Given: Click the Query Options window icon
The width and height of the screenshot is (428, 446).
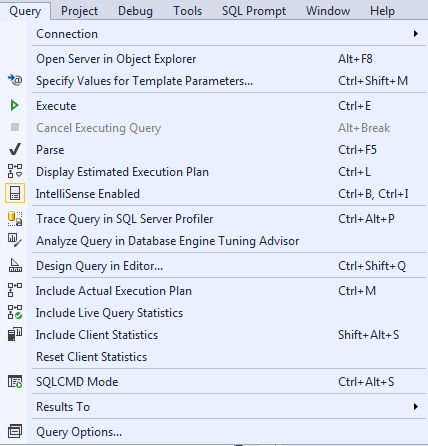Looking at the screenshot, I should pyautogui.click(x=15, y=431).
